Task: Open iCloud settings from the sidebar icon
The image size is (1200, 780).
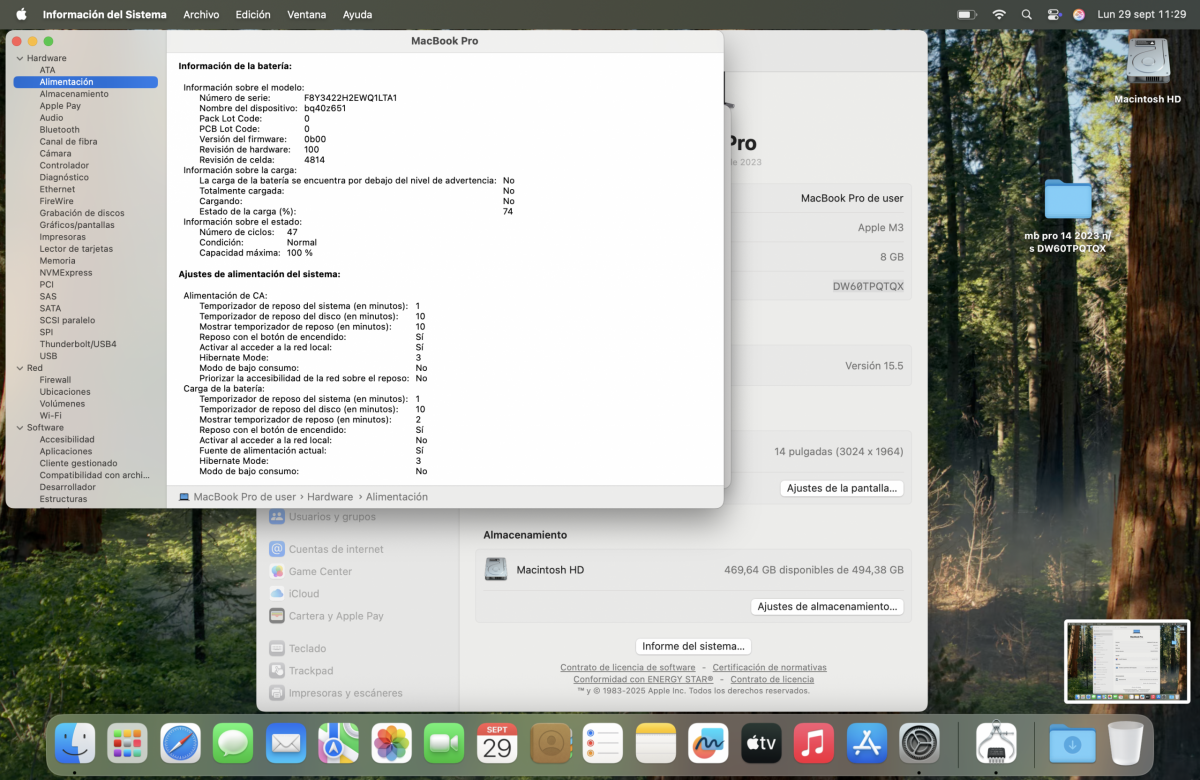Action: pos(276,593)
